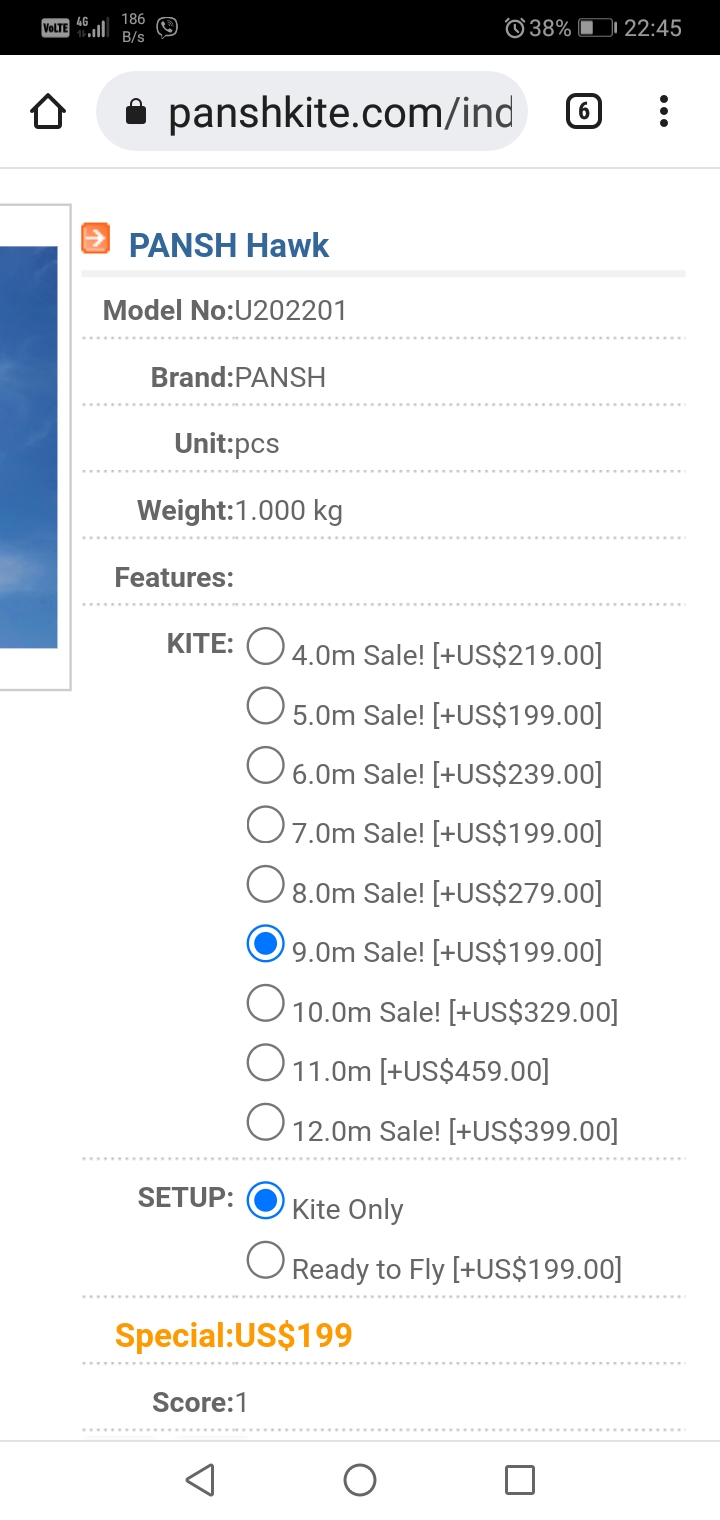Pick the 10.0m Sale kite option
This screenshot has width=720, height=1520.
pos(265,1003)
